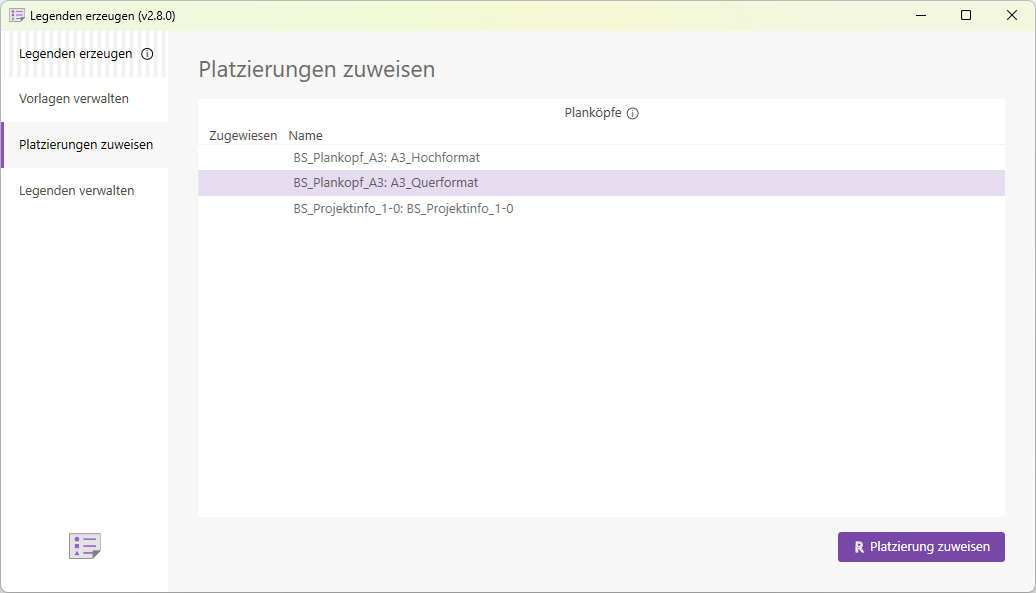Maximize the application window

point(965,15)
